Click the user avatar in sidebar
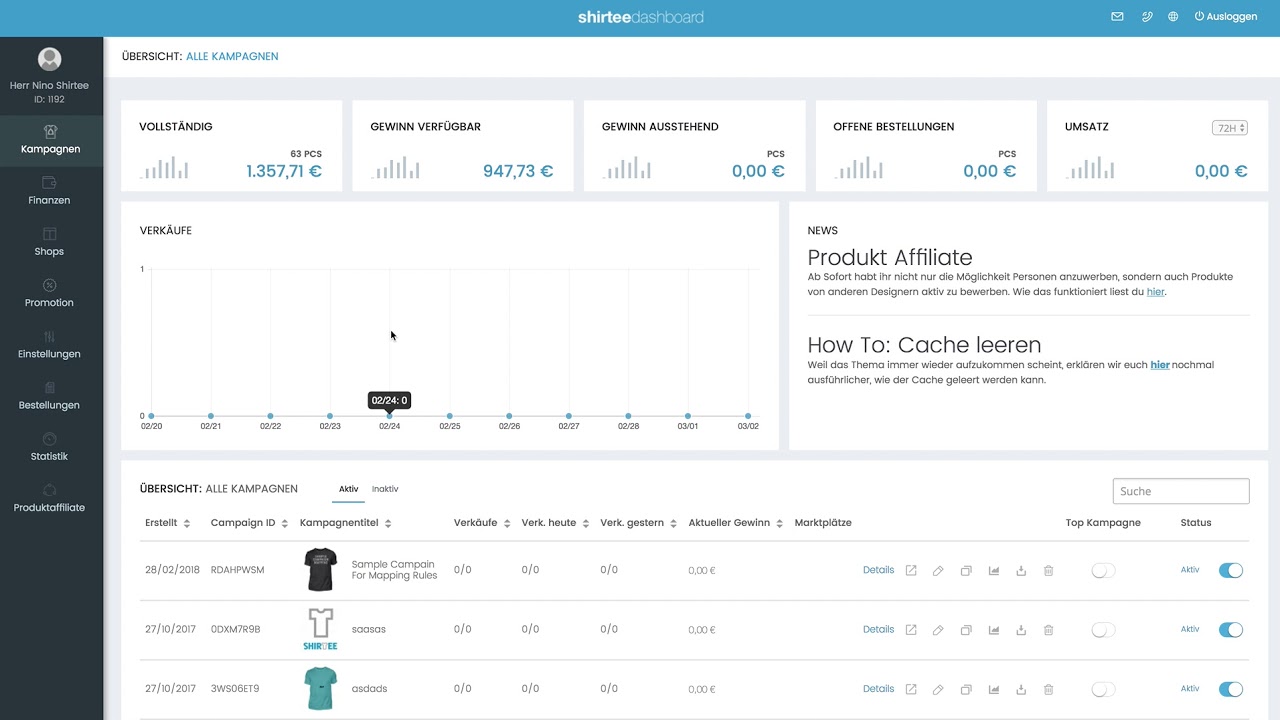 point(49,59)
